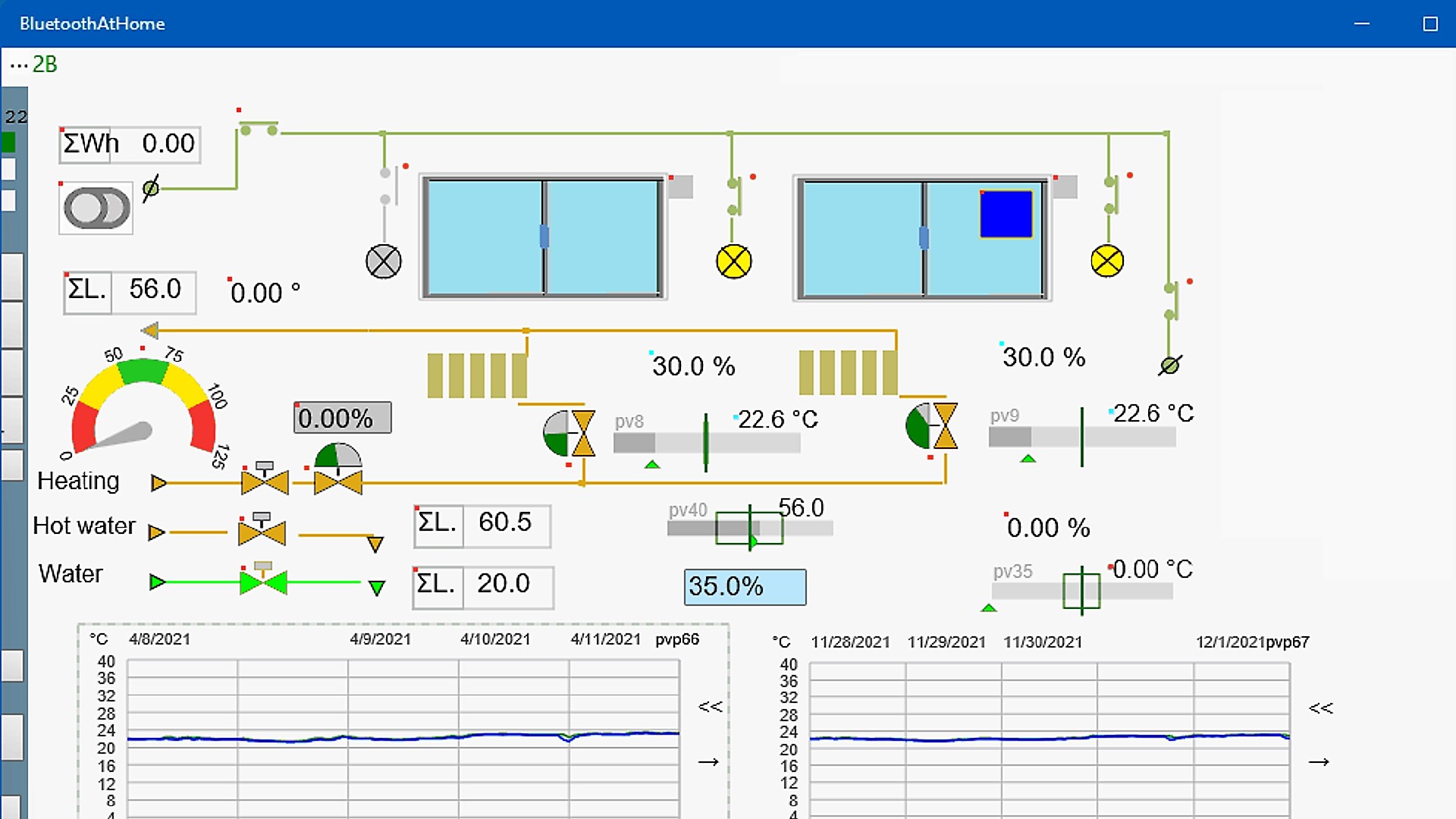The height and width of the screenshot is (819, 1456).
Task: Click the yellow lamp between the windows
Action: [x=733, y=262]
